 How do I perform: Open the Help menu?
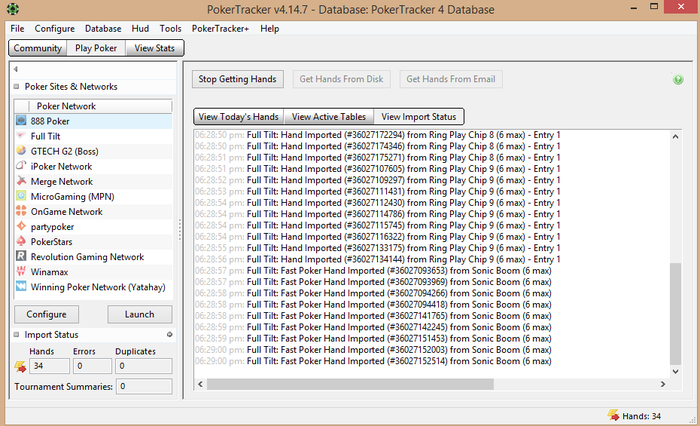[270, 29]
